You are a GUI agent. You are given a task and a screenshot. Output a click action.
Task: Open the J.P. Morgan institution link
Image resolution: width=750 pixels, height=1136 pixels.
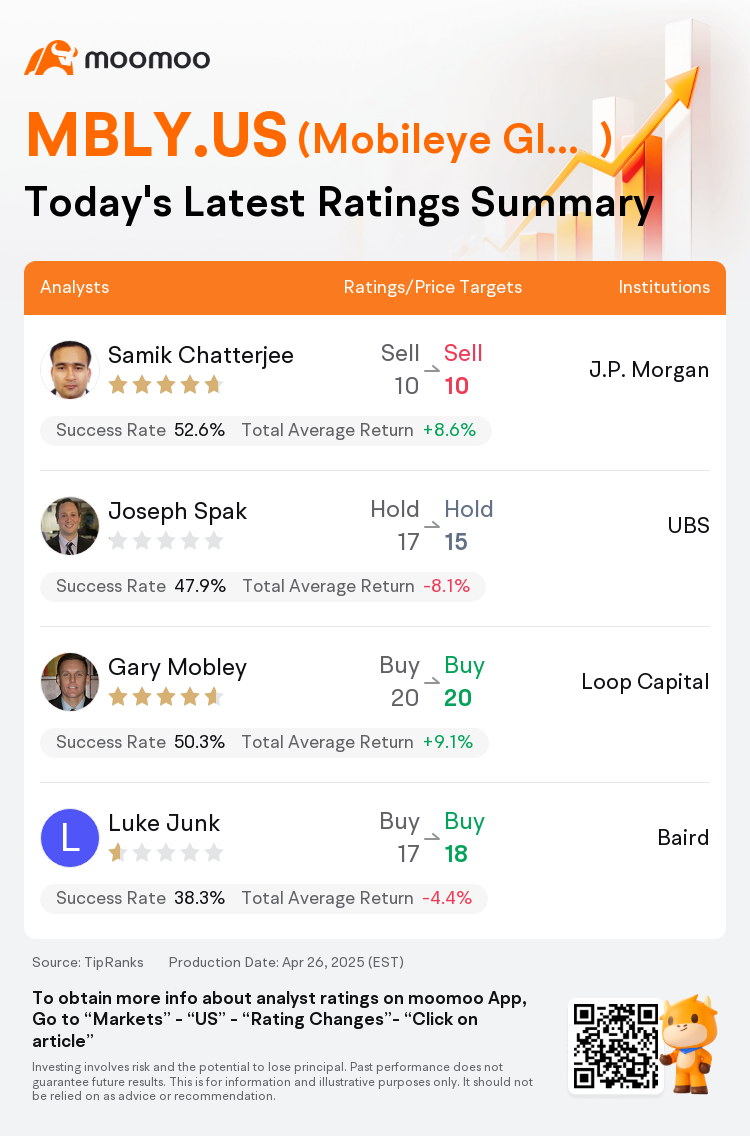tap(649, 369)
